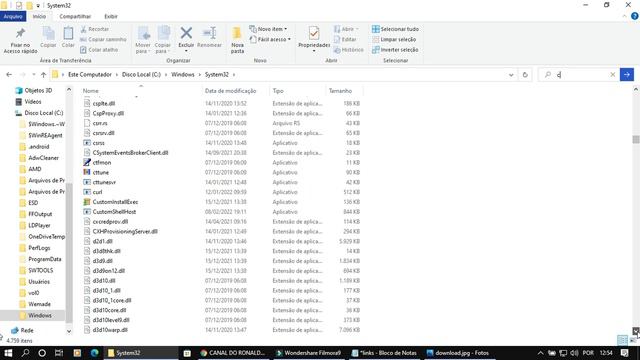Screen dimensions: 640x360
Task: Open the Windows Start button
Action: (x=8, y=353)
